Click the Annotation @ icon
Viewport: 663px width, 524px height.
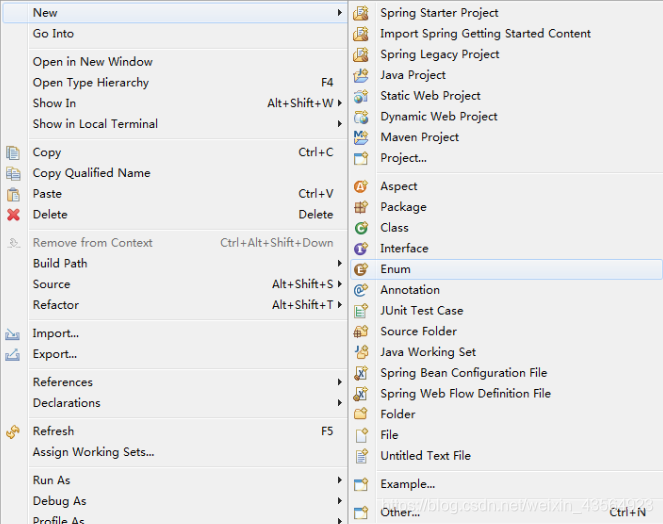click(361, 290)
